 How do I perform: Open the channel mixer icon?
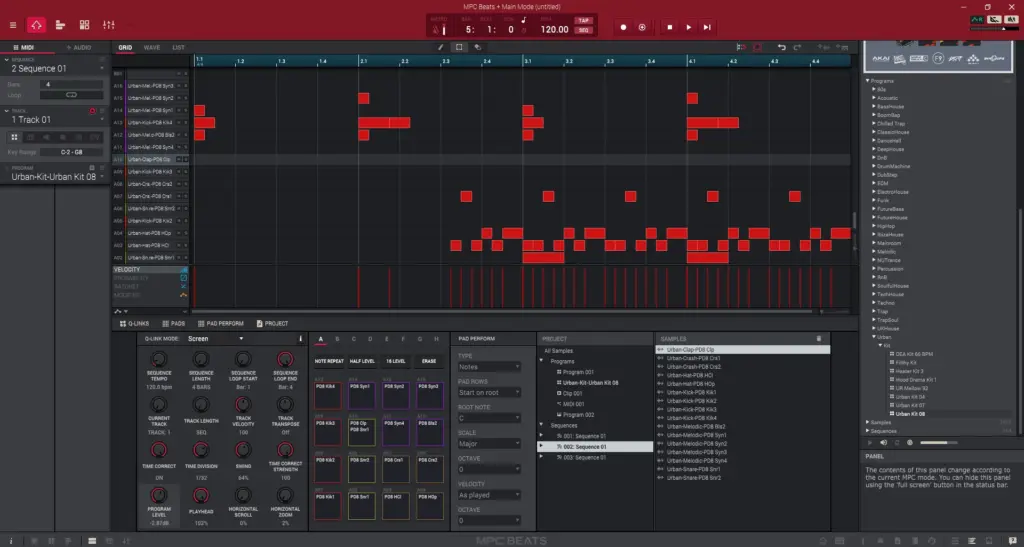coord(108,25)
